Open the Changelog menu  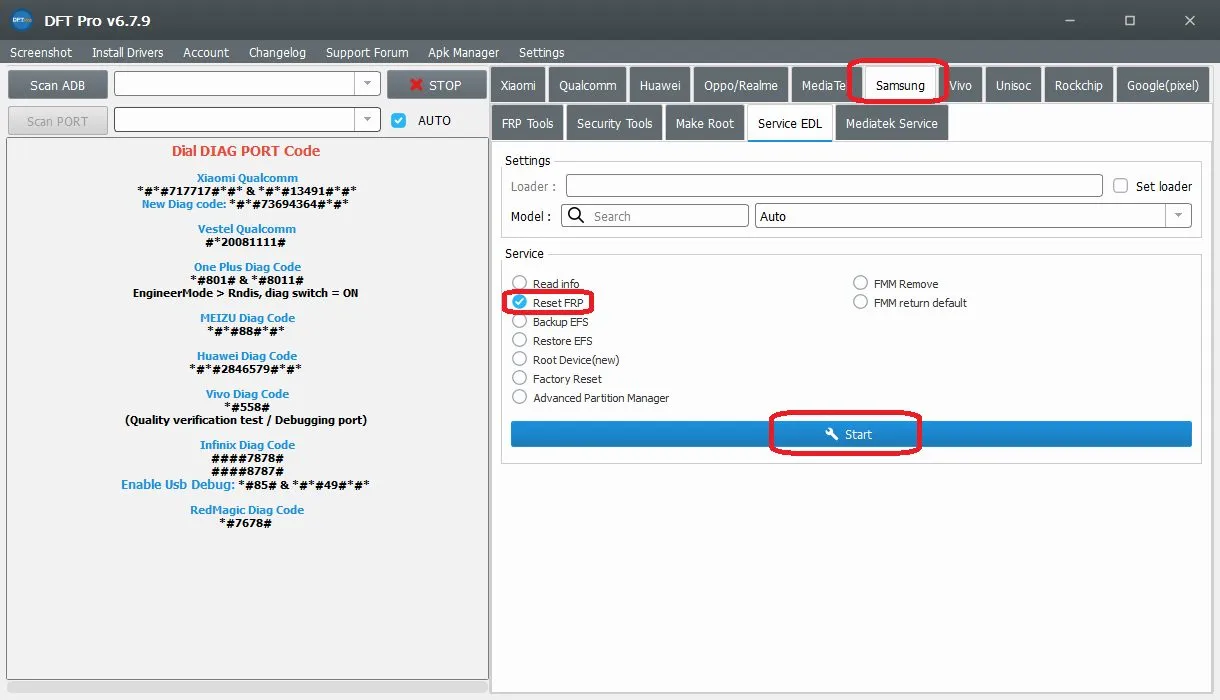coord(277,52)
